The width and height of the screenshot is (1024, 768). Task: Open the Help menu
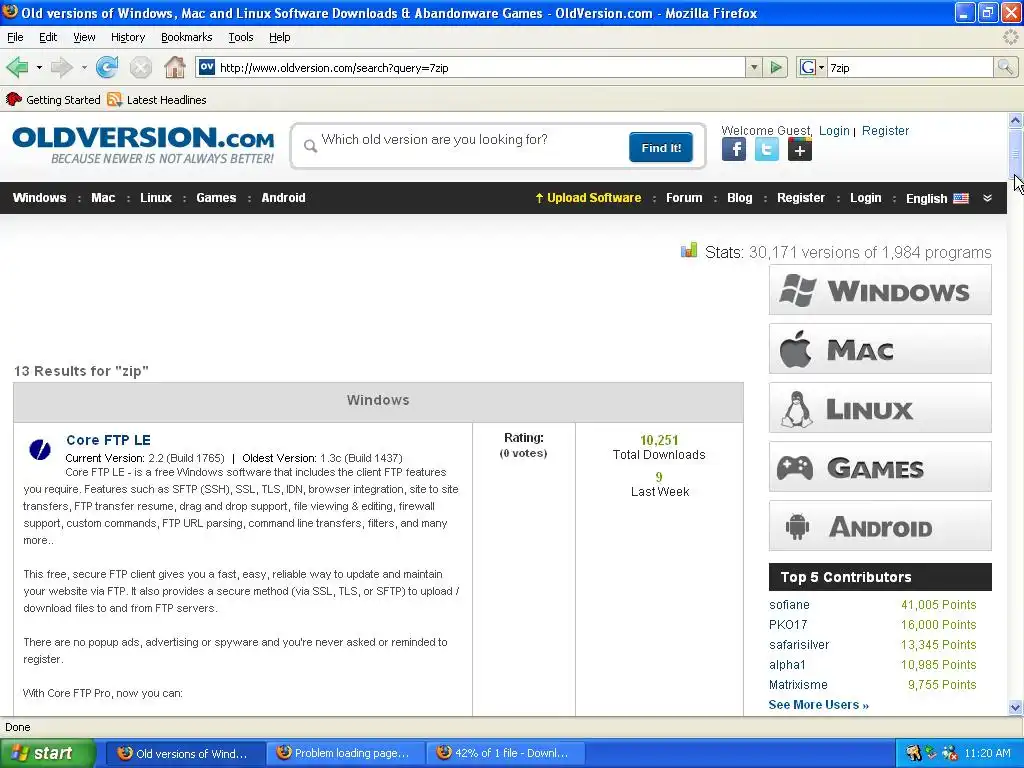[280, 37]
